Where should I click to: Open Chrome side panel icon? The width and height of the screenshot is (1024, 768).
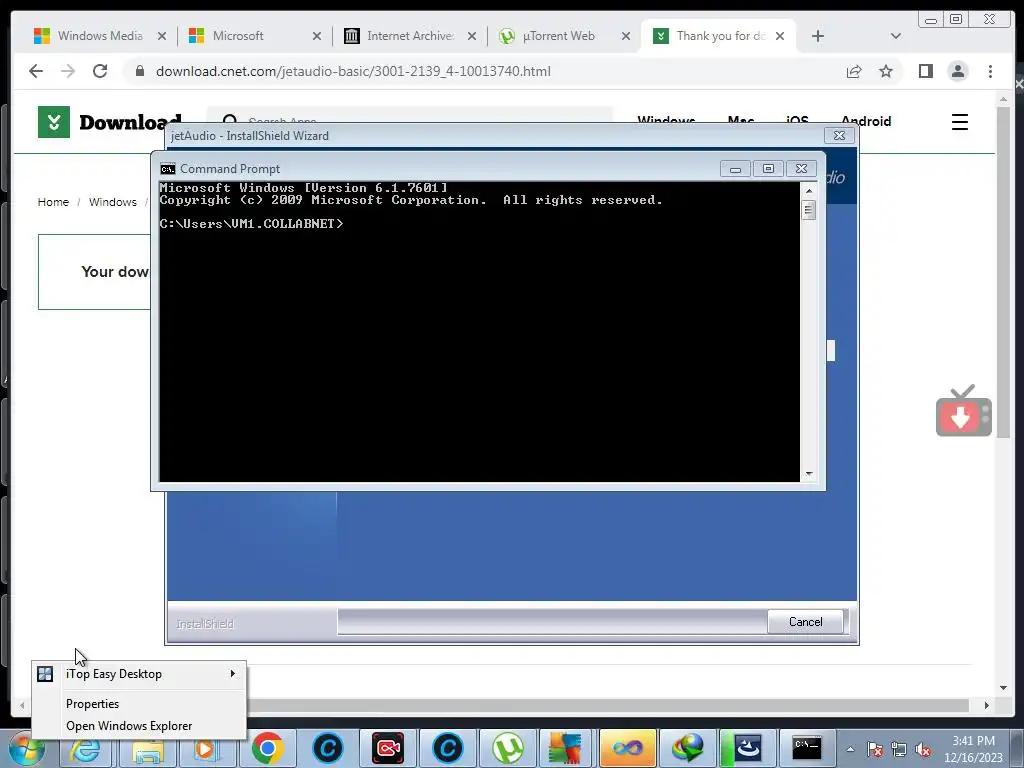click(x=925, y=71)
